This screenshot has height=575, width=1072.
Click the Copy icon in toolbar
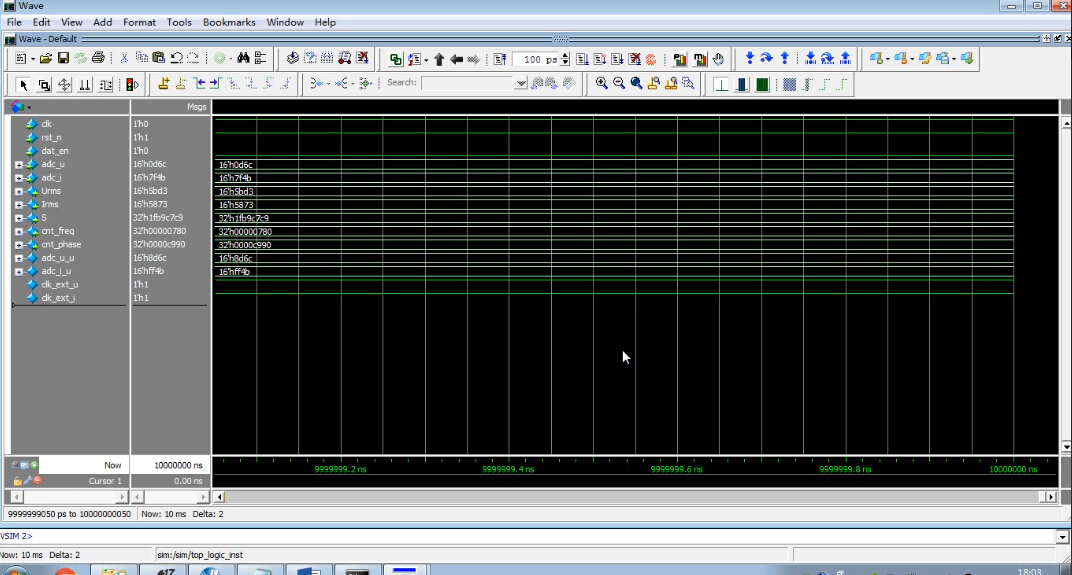pyautogui.click(x=142, y=59)
